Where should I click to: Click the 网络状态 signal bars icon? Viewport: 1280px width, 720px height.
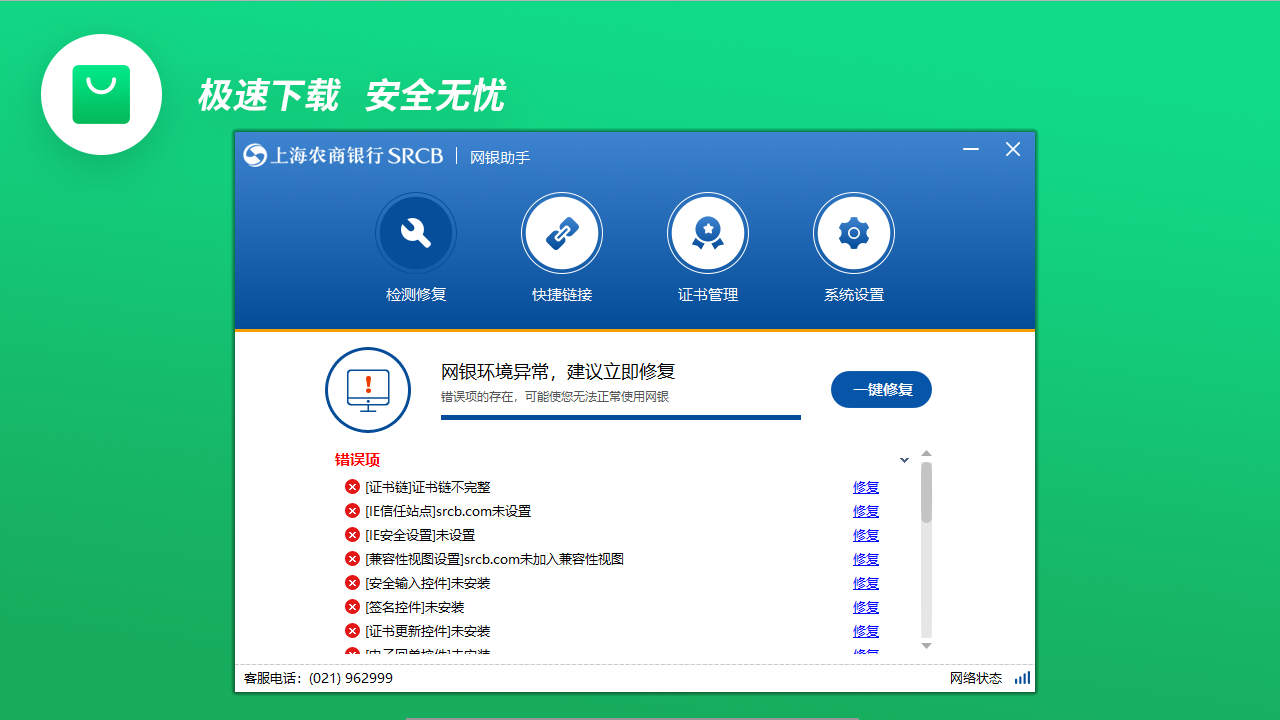pos(1022,677)
